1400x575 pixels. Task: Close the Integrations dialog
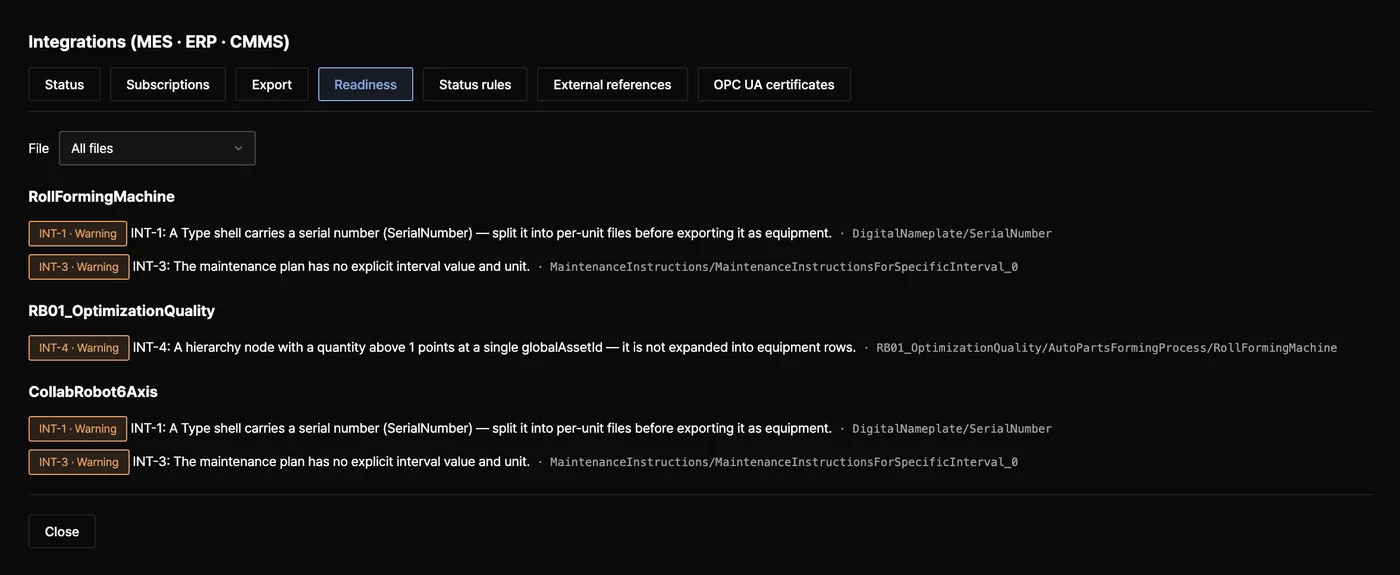[62, 532]
